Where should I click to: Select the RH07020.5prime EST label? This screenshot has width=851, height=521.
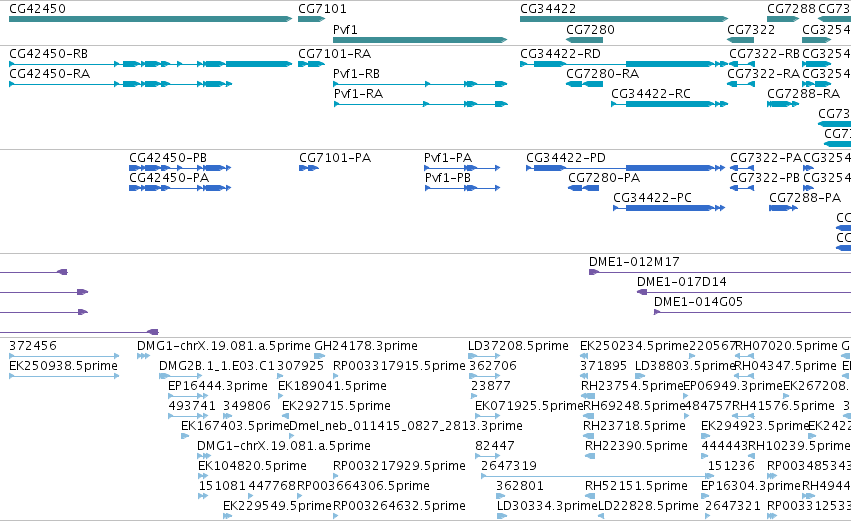786,346
